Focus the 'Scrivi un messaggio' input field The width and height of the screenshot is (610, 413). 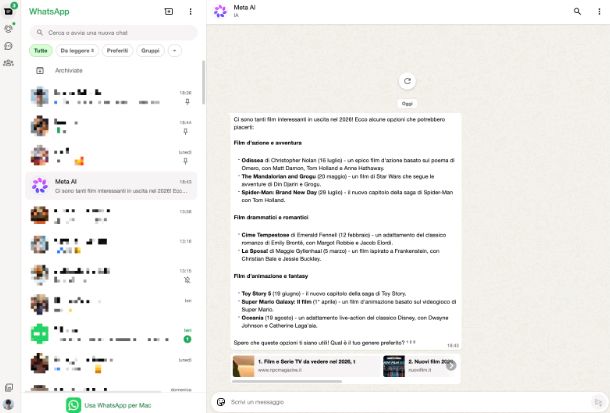tap(408, 402)
